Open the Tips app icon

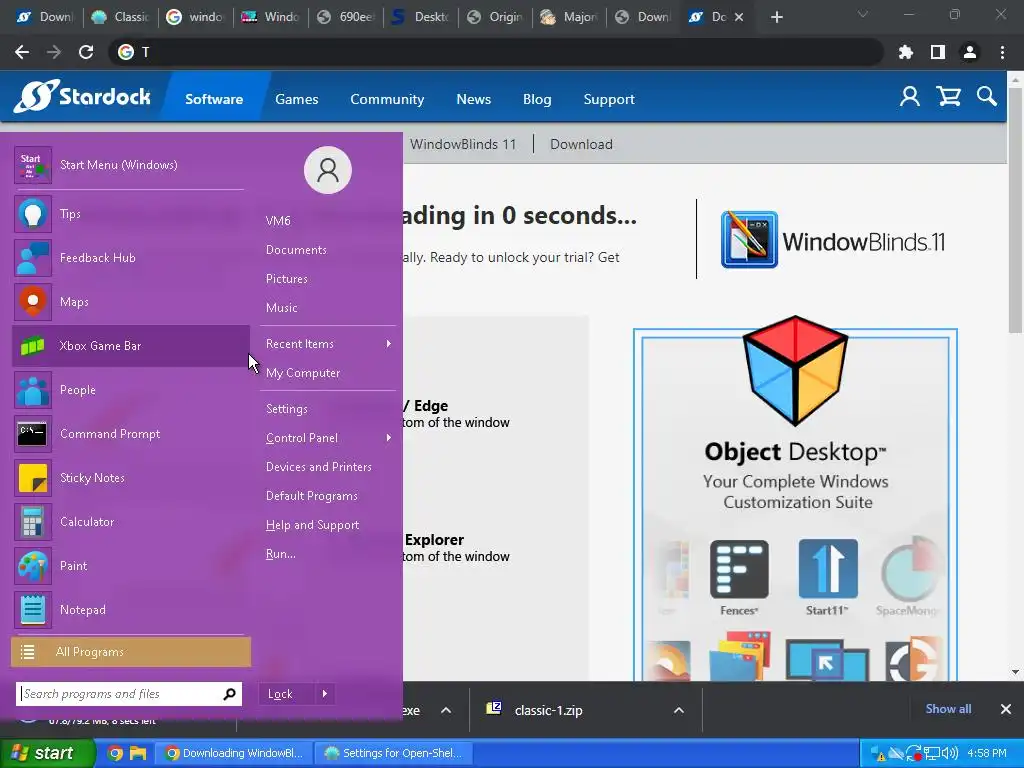(x=33, y=214)
